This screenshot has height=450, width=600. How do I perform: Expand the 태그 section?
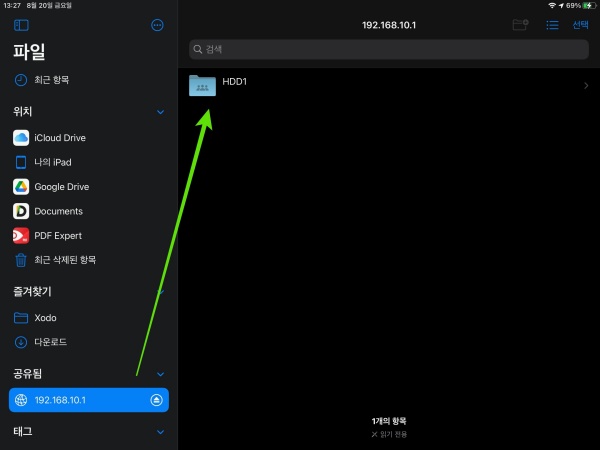[161, 431]
